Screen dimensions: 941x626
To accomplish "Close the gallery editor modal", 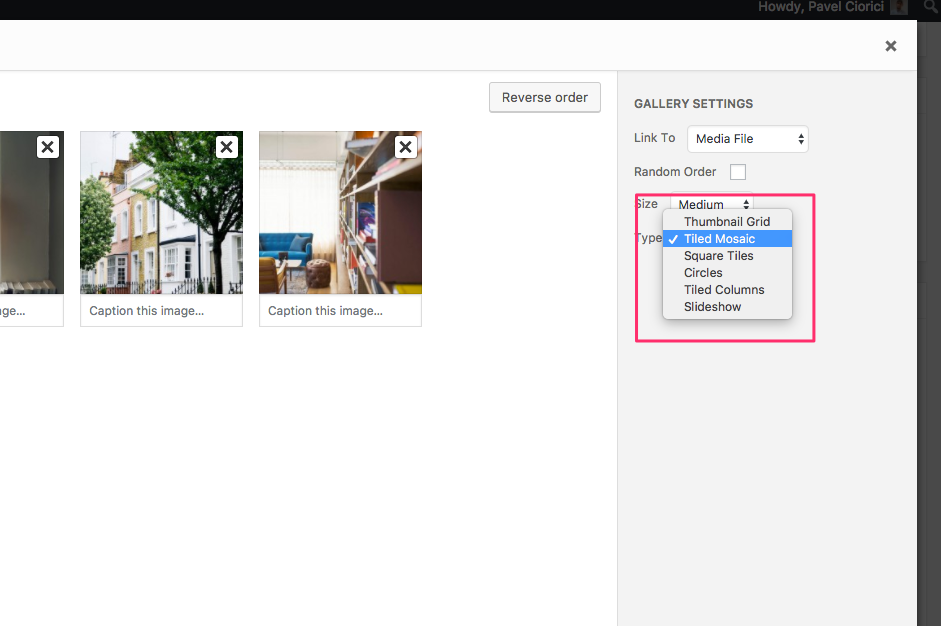I will point(890,46).
